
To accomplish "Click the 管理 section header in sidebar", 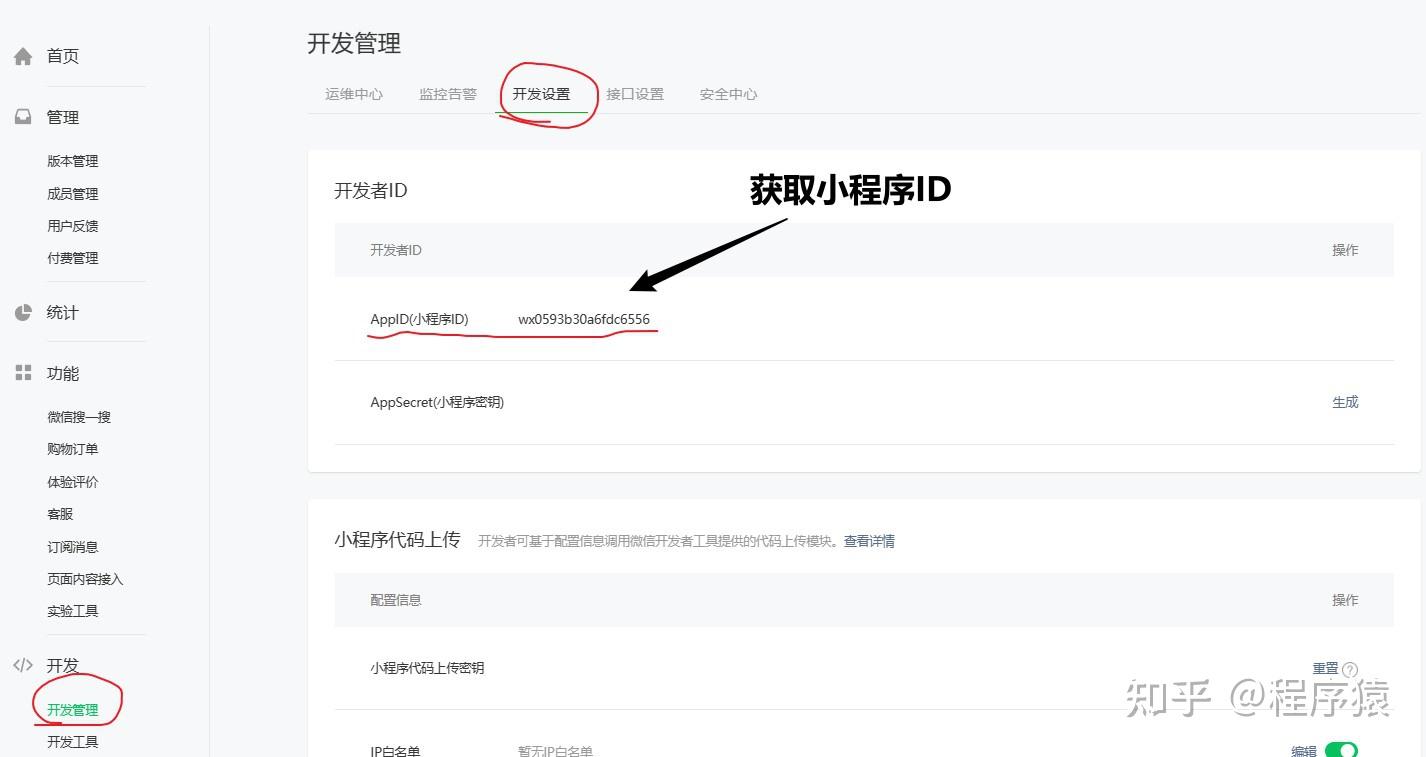I will click(63, 117).
